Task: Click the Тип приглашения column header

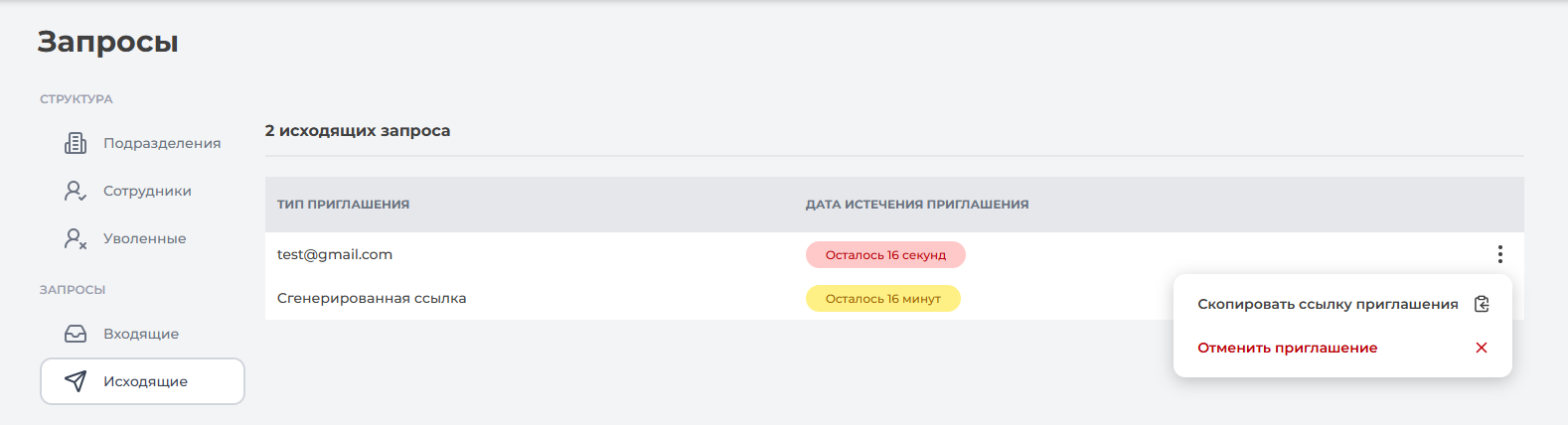Action: point(343,205)
